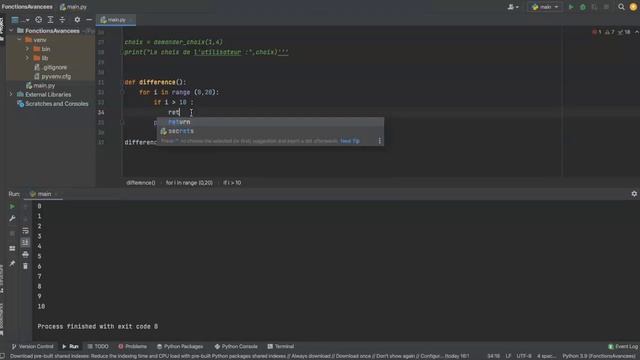Open the Version Control tool window
This screenshot has height=360, width=640.
pos(32,347)
